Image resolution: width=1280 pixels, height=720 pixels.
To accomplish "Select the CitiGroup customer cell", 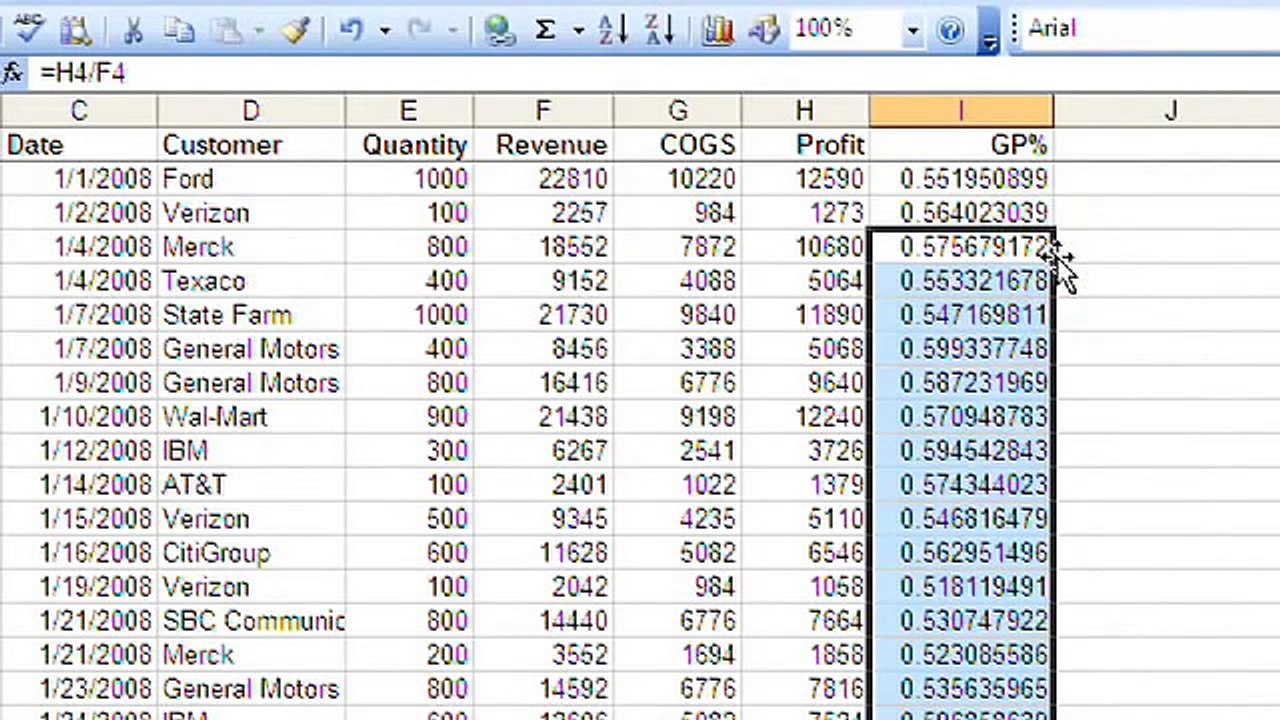I will point(251,553).
